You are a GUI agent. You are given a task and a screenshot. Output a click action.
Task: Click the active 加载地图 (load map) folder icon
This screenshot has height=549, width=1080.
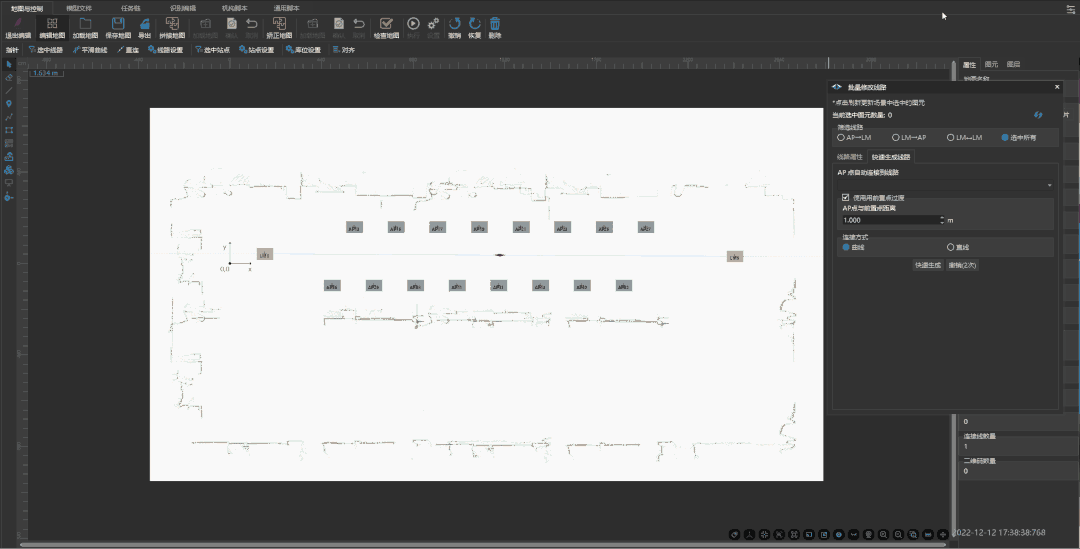[85, 24]
